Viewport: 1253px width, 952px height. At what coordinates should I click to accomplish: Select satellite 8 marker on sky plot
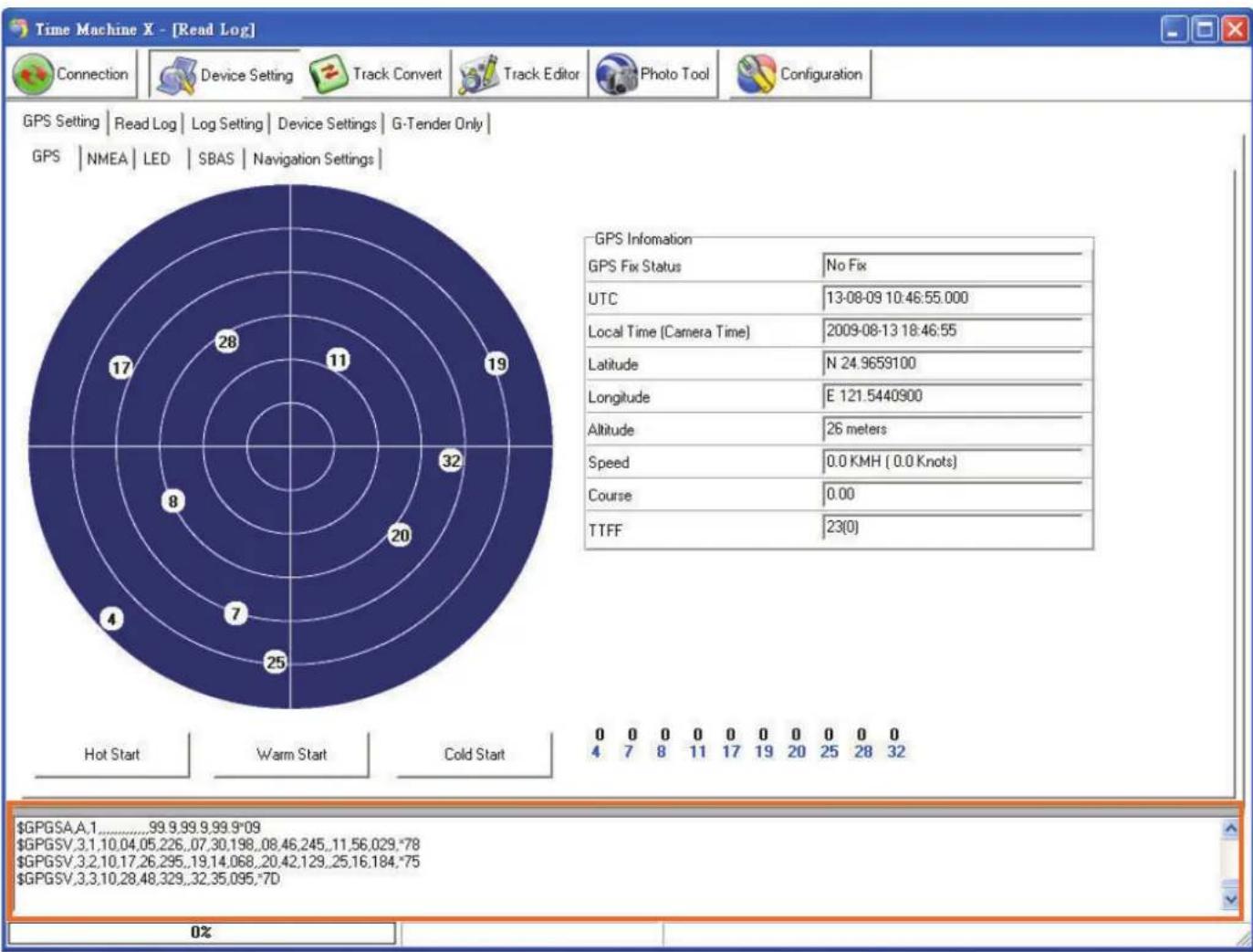(x=172, y=500)
